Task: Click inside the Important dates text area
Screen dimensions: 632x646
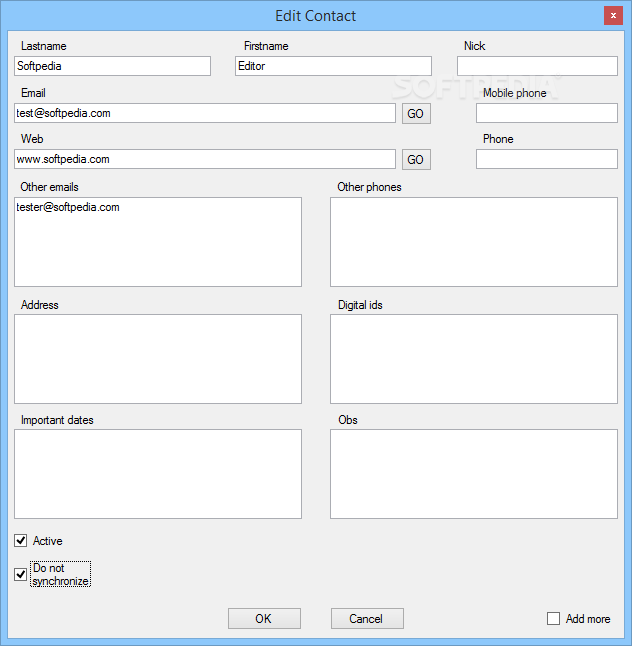Action: coord(158,474)
